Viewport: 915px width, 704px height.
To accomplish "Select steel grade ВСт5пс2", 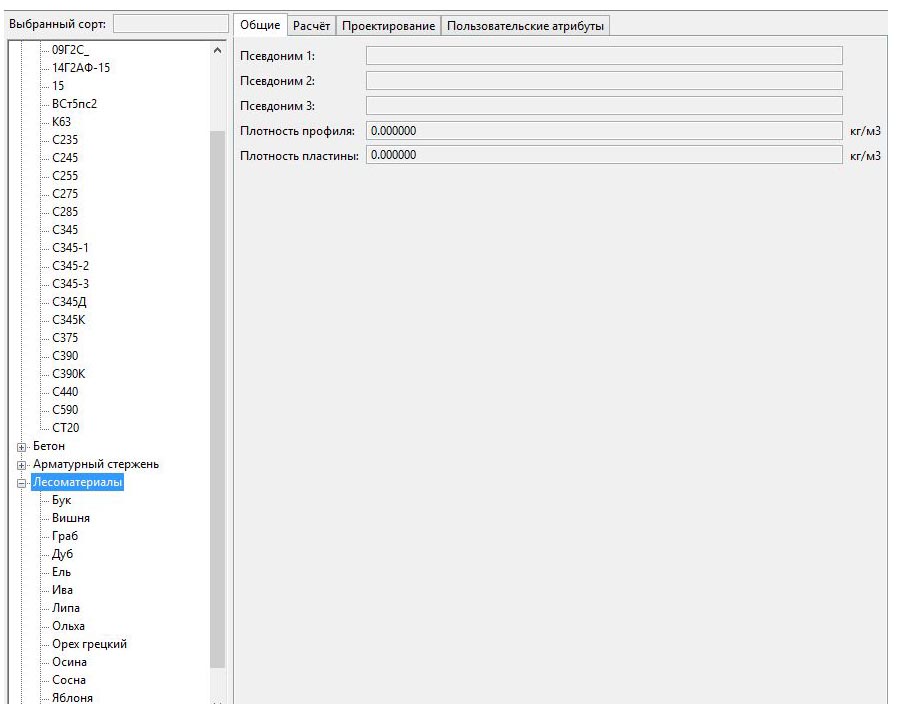I will tap(74, 104).
